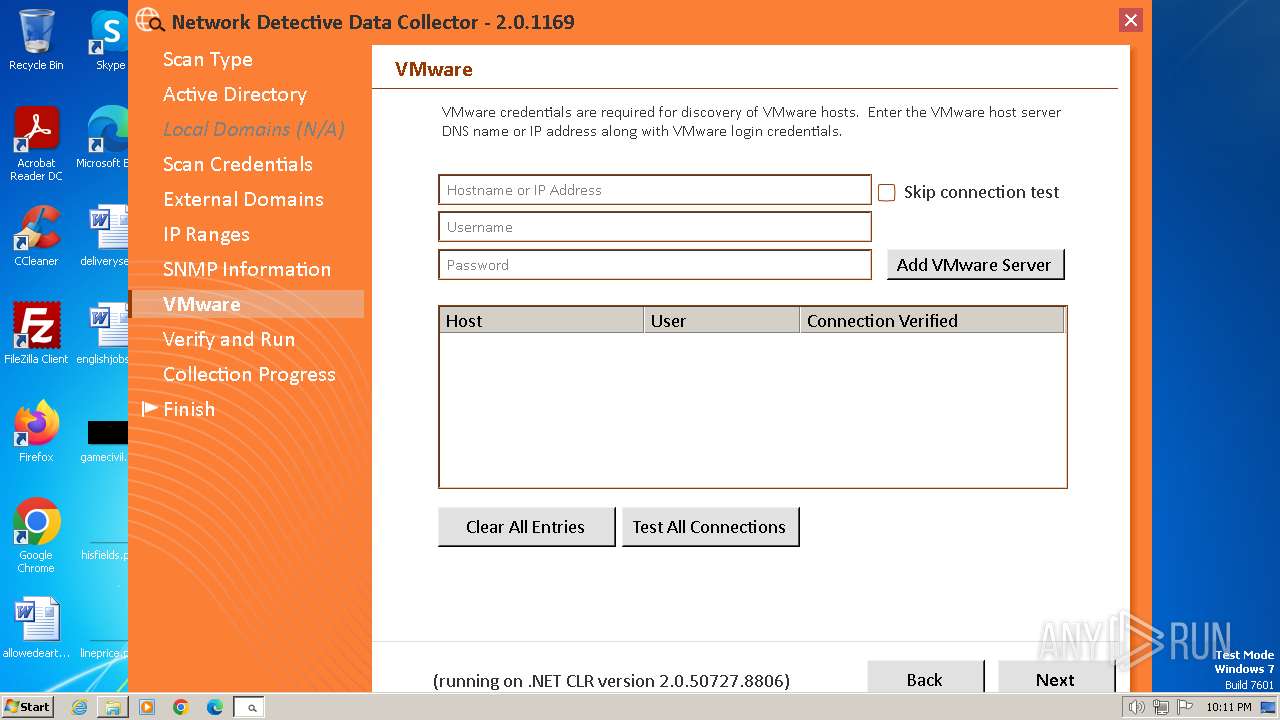
Task: Click the VMware page heading
Action: (434, 69)
